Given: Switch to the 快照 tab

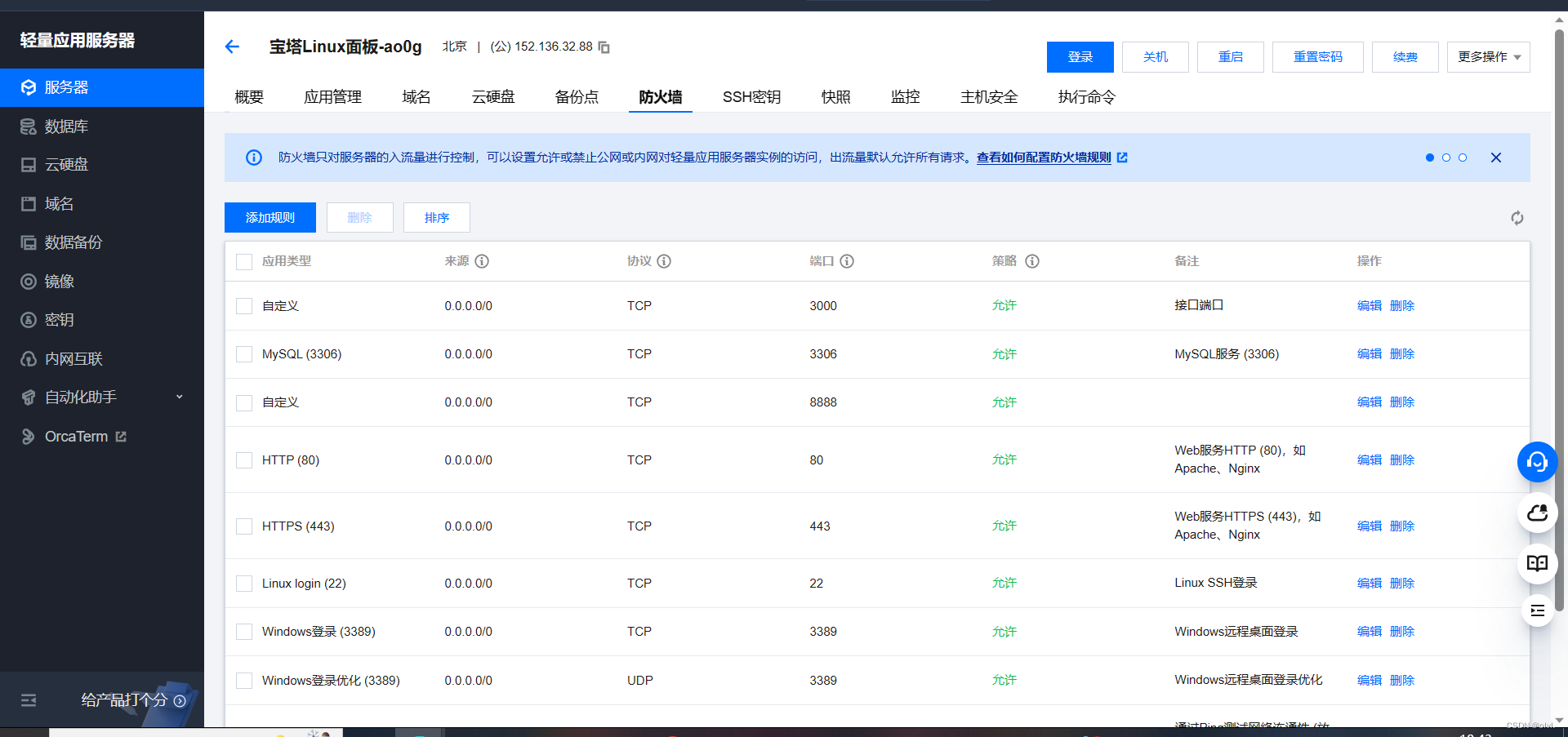Looking at the screenshot, I should point(835,97).
